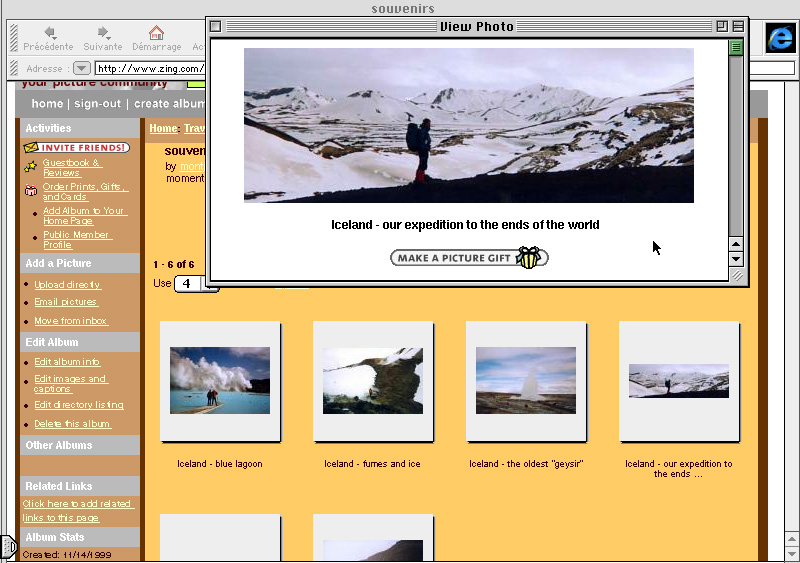This screenshot has height=563, width=800.
Task: Click the Home breadcrumb link
Action: (x=163, y=128)
